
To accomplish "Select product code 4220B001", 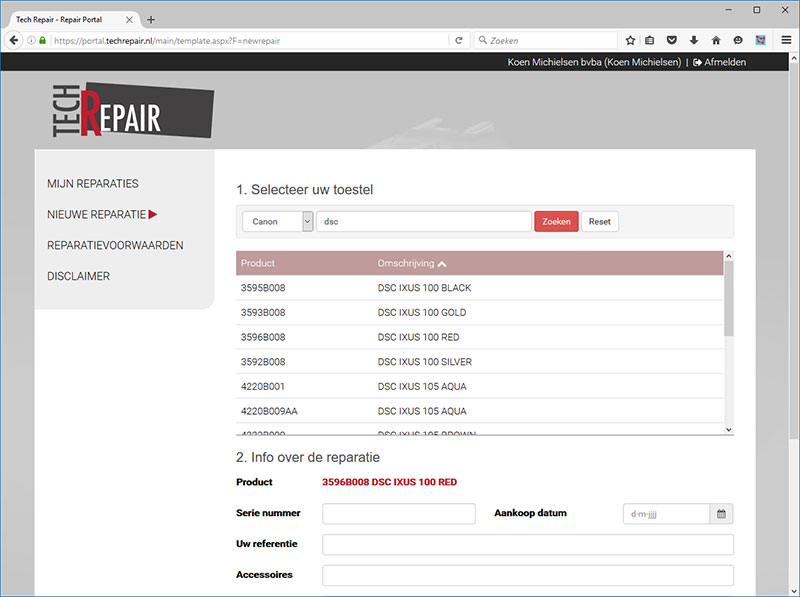I will point(262,386).
